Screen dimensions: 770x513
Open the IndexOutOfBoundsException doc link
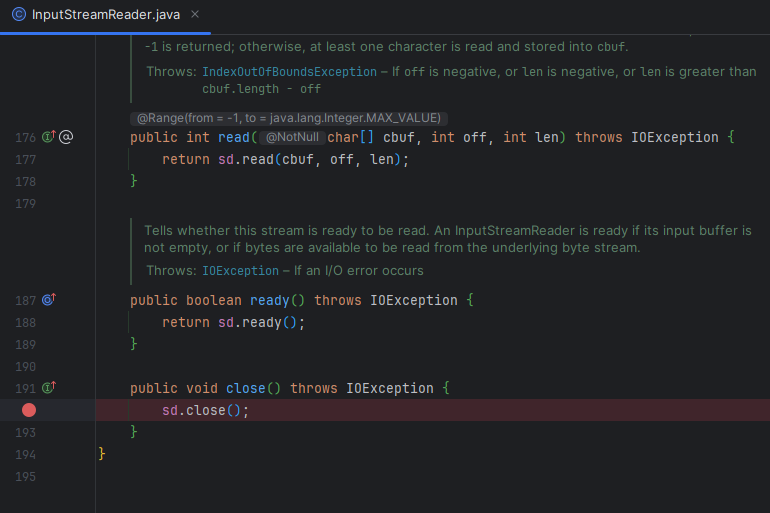pyautogui.click(x=287, y=72)
